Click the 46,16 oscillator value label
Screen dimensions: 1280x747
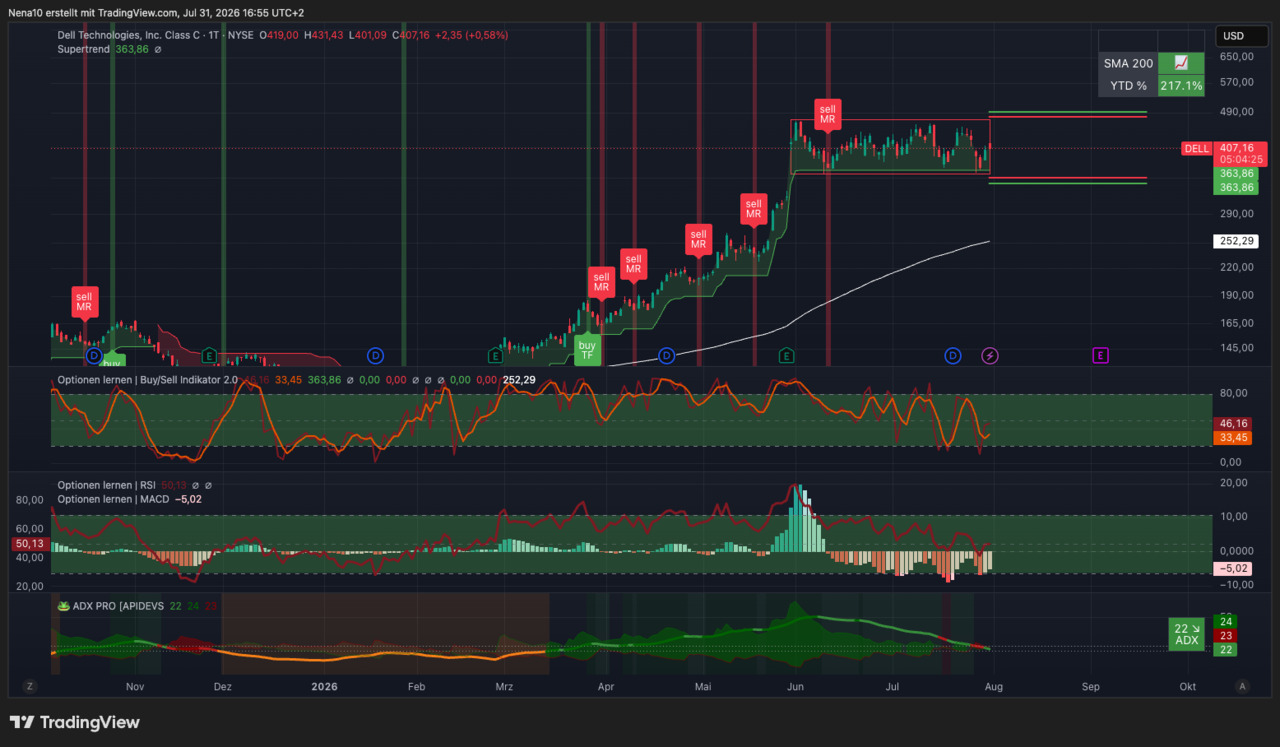coord(1234,424)
